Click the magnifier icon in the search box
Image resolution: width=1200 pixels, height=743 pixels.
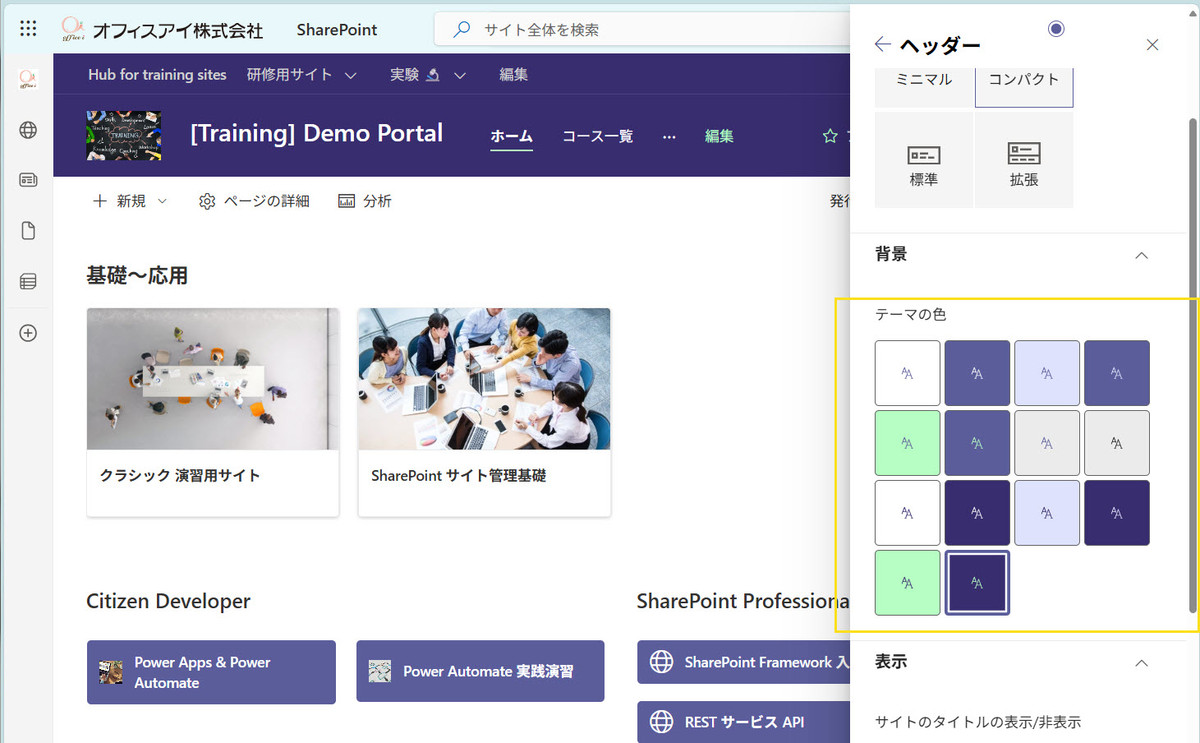(x=461, y=30)
